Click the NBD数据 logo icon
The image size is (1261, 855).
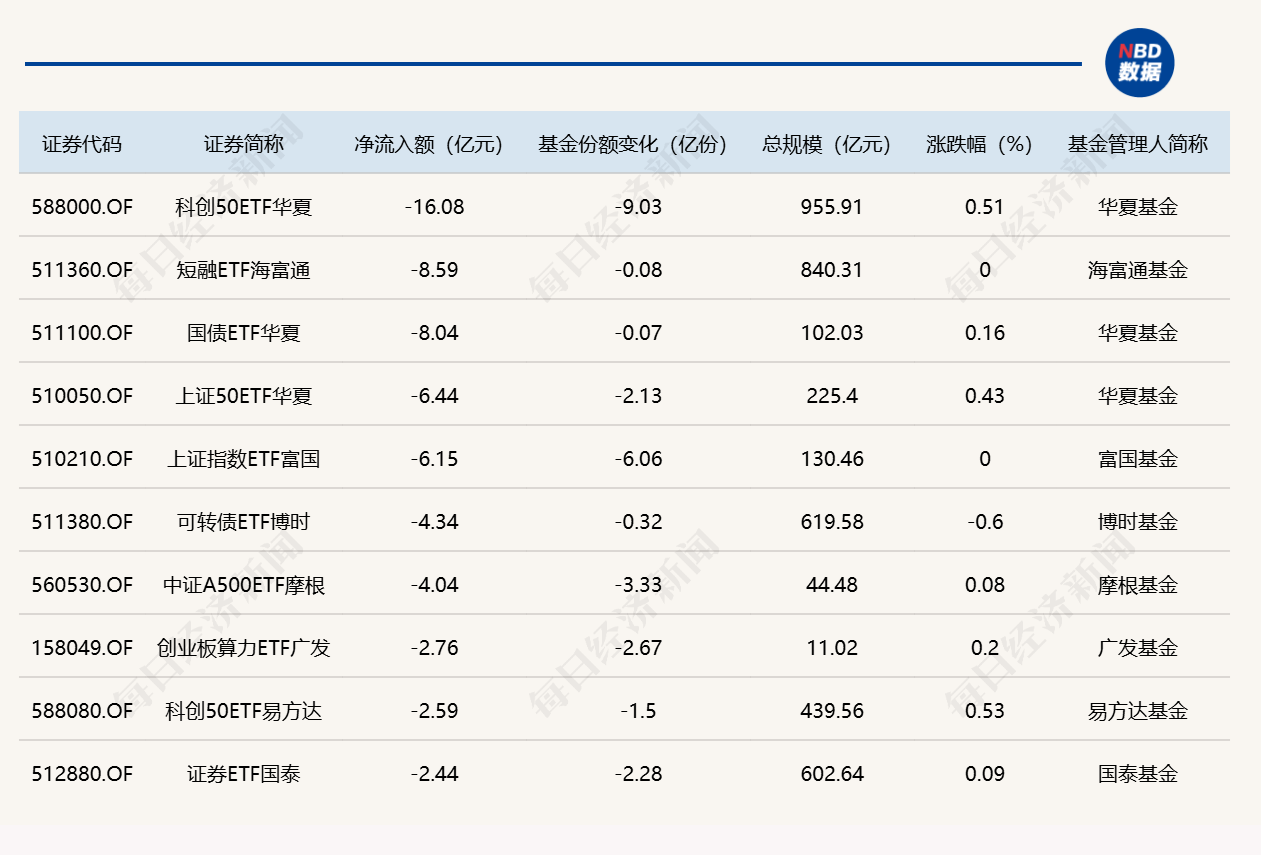point(1139,63)
